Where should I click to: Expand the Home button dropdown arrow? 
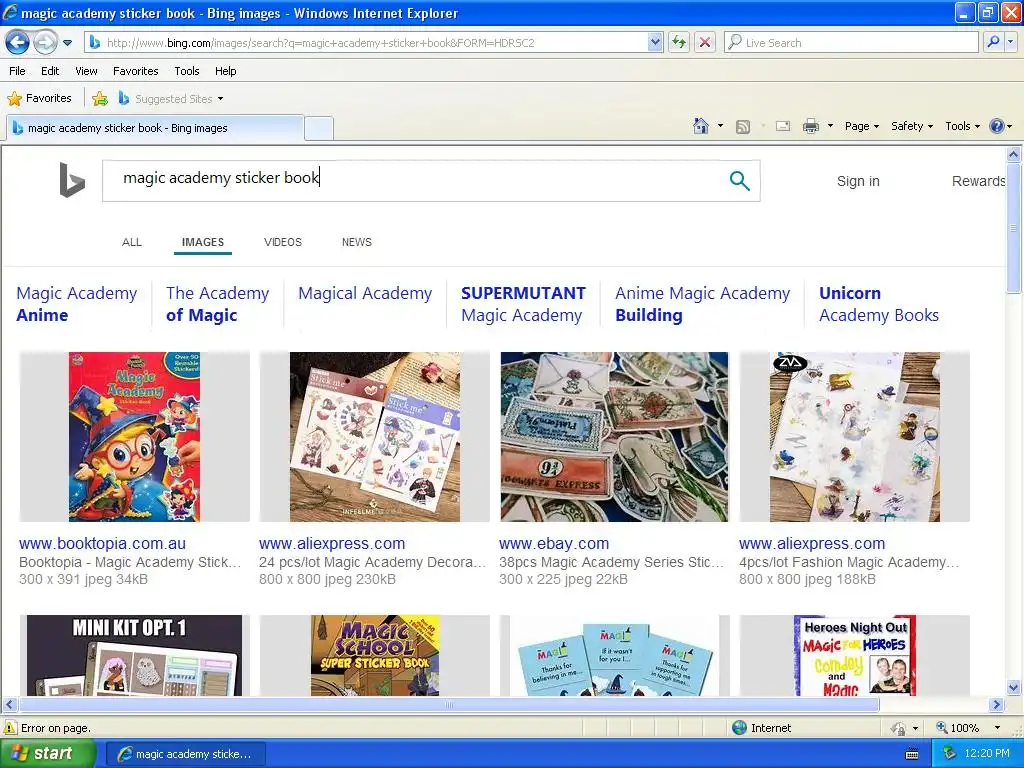(x=720, y=126)
